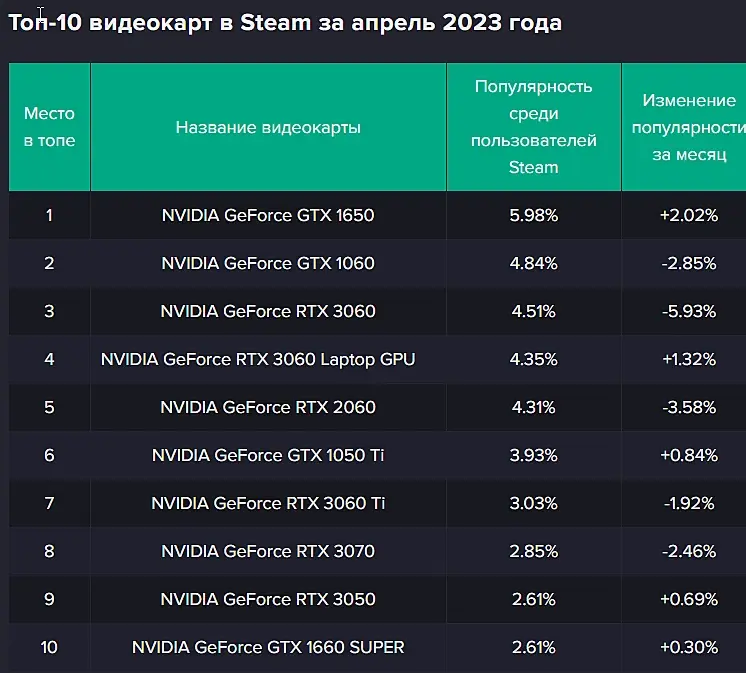Viewport: 746px width, 673px height.
Task: Select the GeForce GTX 1050 Ti entry
Action: pyautogui.click(x=268, y=455)
